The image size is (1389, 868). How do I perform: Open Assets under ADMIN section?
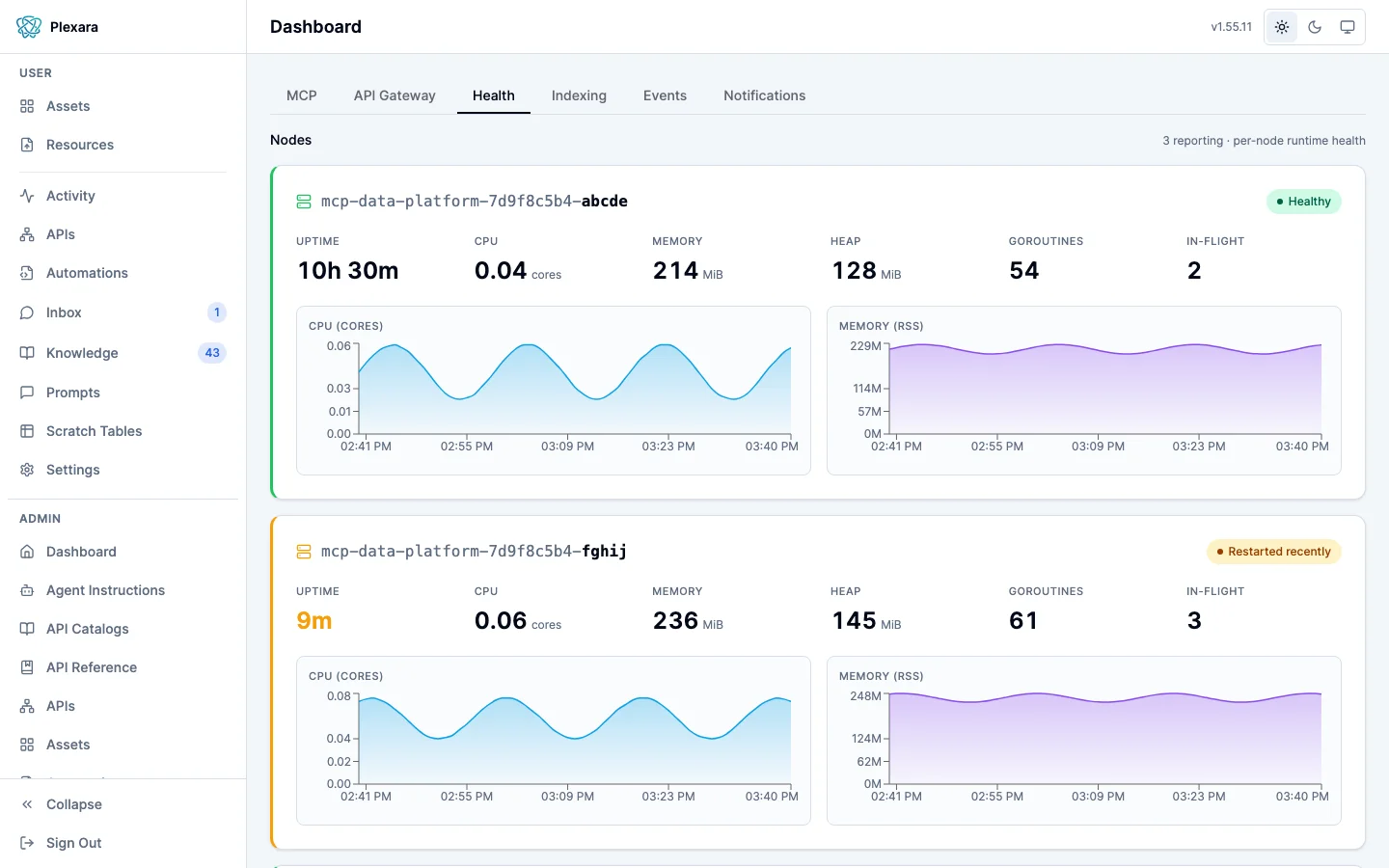click(123, 745)
